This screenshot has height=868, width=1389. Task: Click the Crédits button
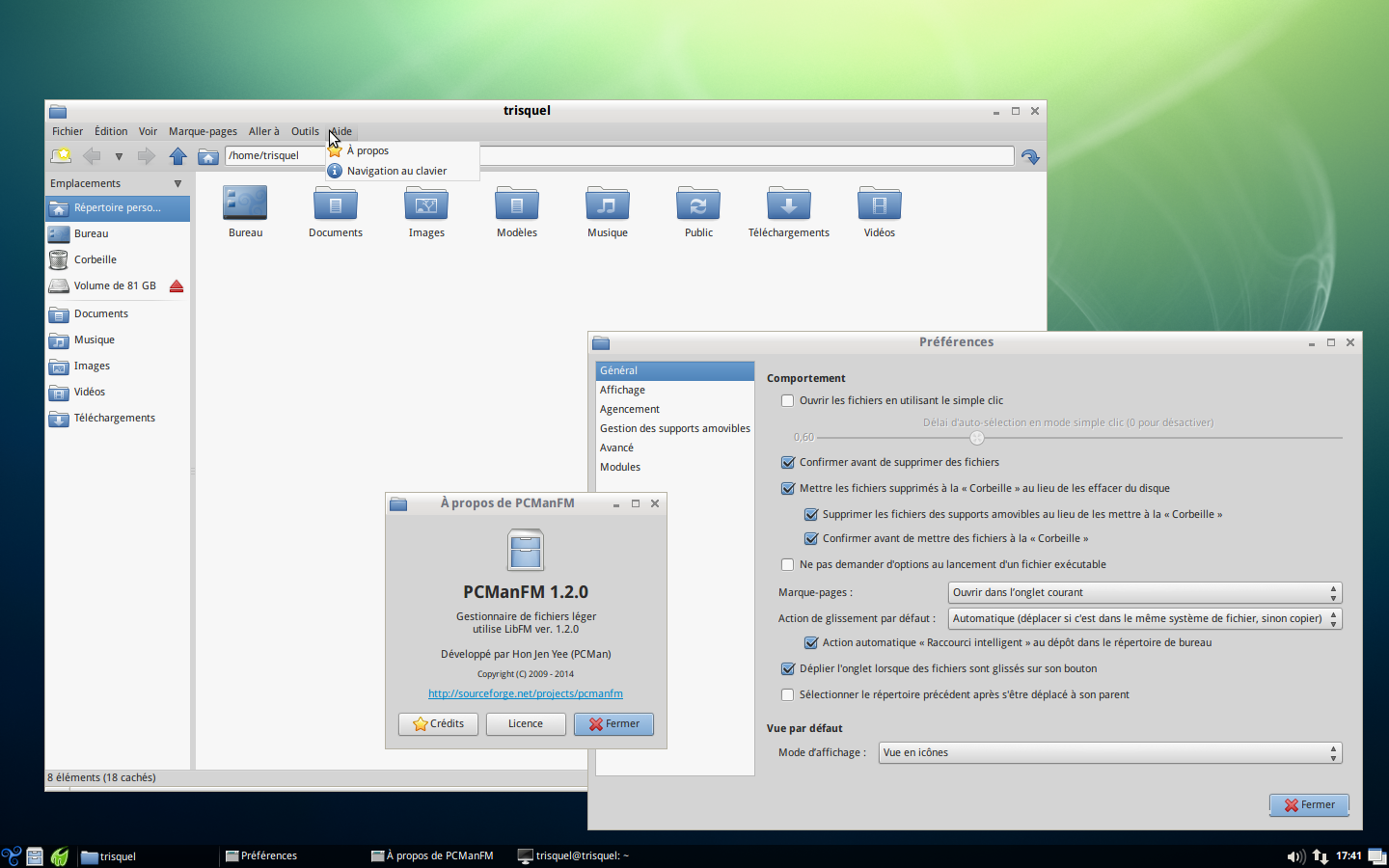click(x=438, y=723)
